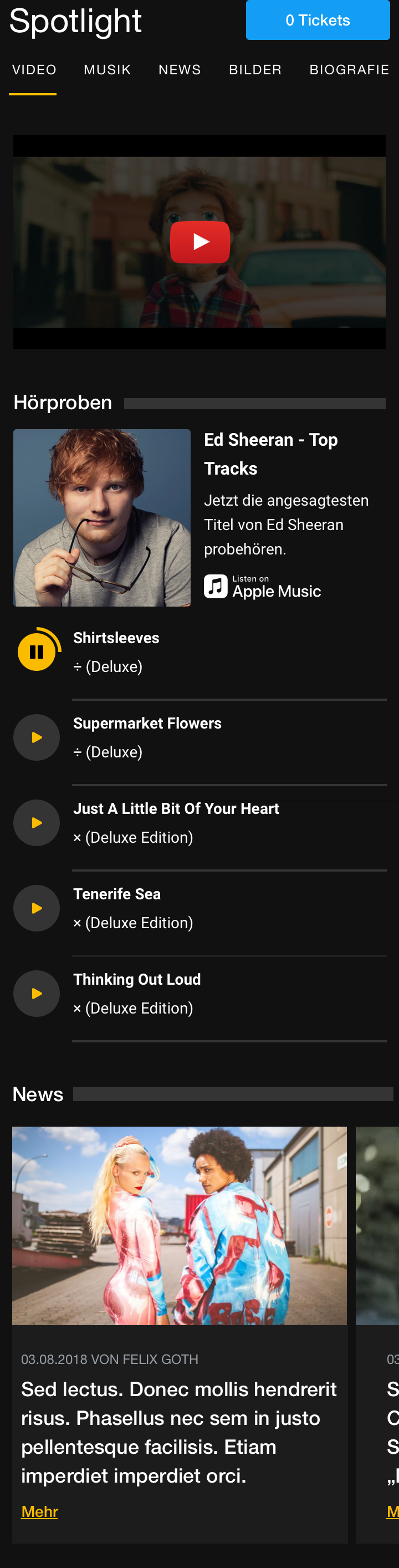
Task: Switch to the NEWS tab
Action: pos(180,70)
